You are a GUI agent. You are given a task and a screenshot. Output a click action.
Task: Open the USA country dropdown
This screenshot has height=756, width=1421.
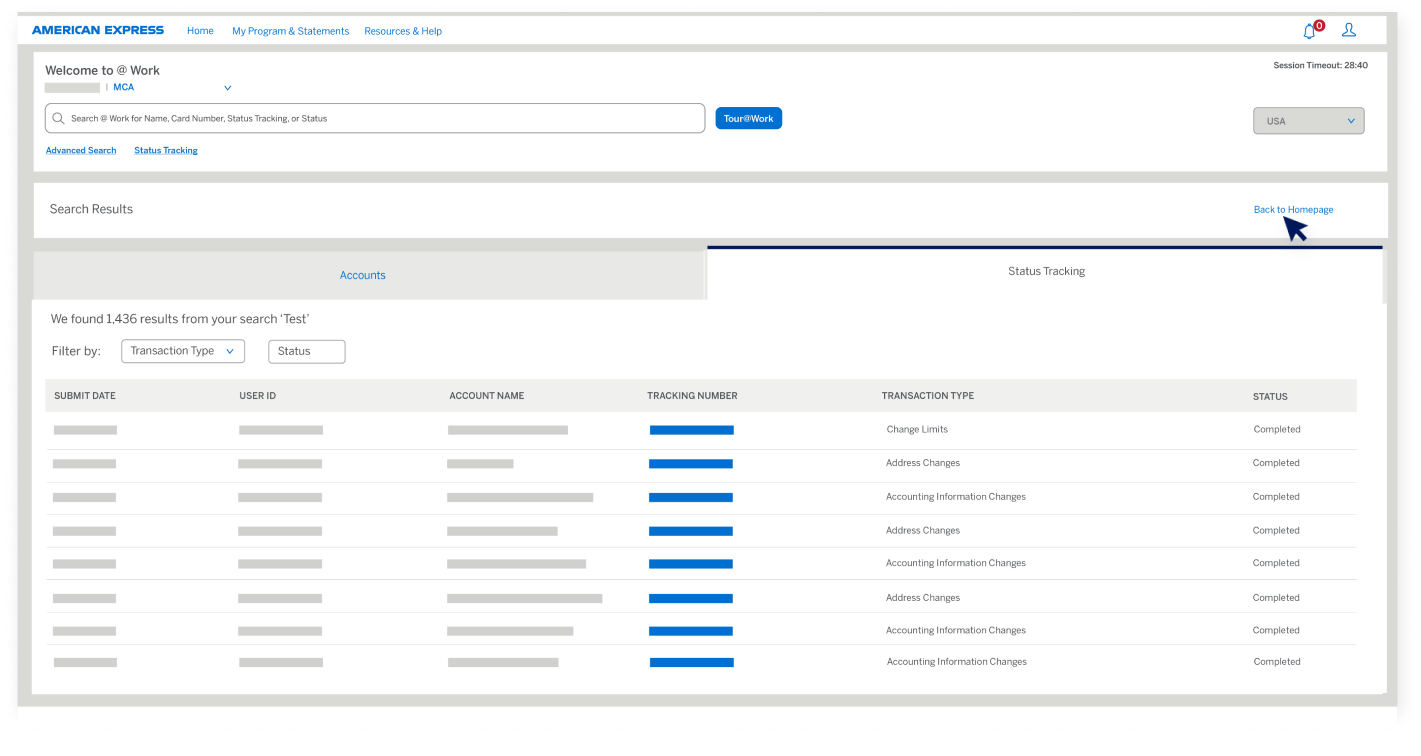(x=1308, y=121)
